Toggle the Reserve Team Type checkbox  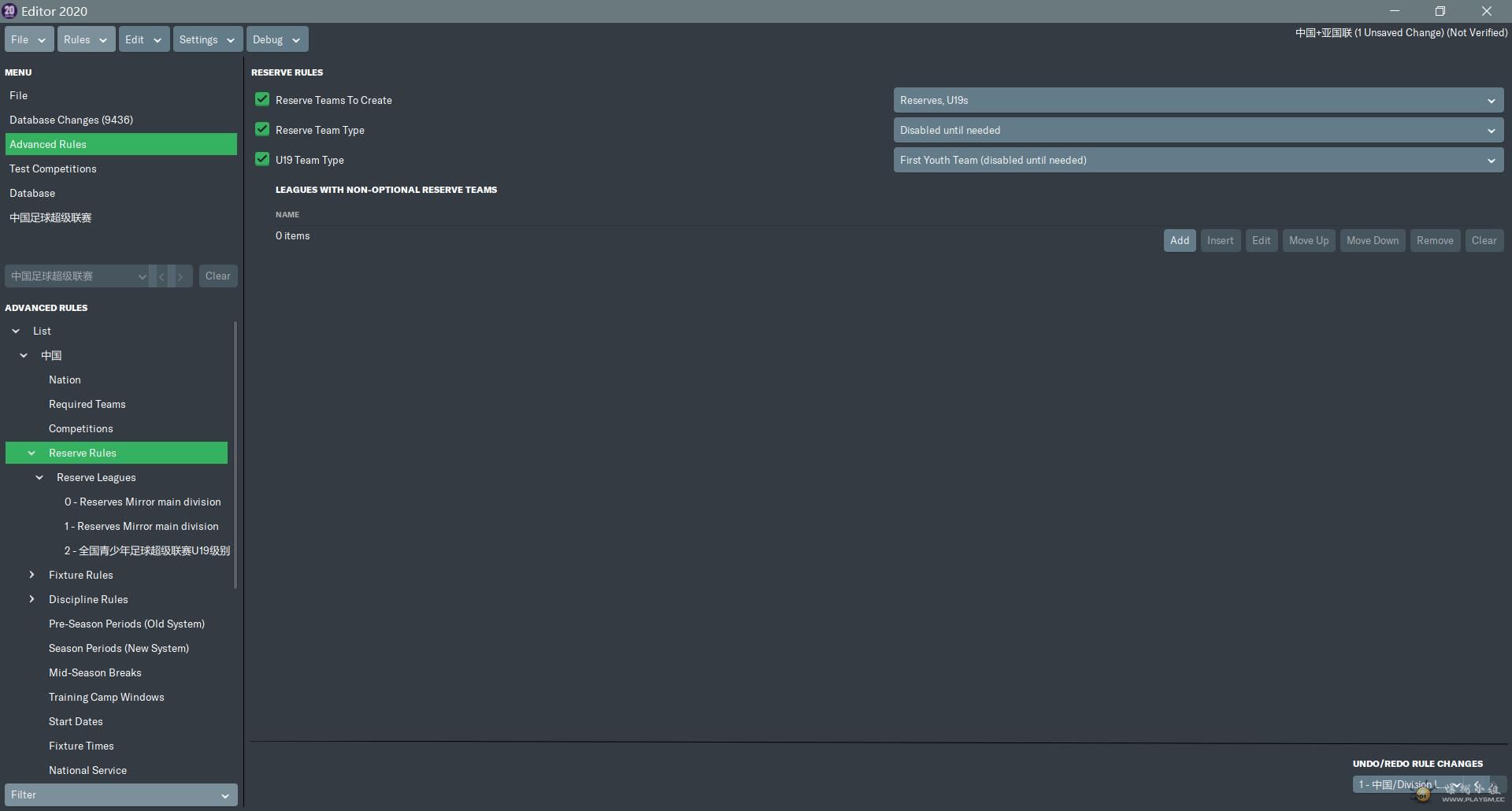[x=262, y=130]
